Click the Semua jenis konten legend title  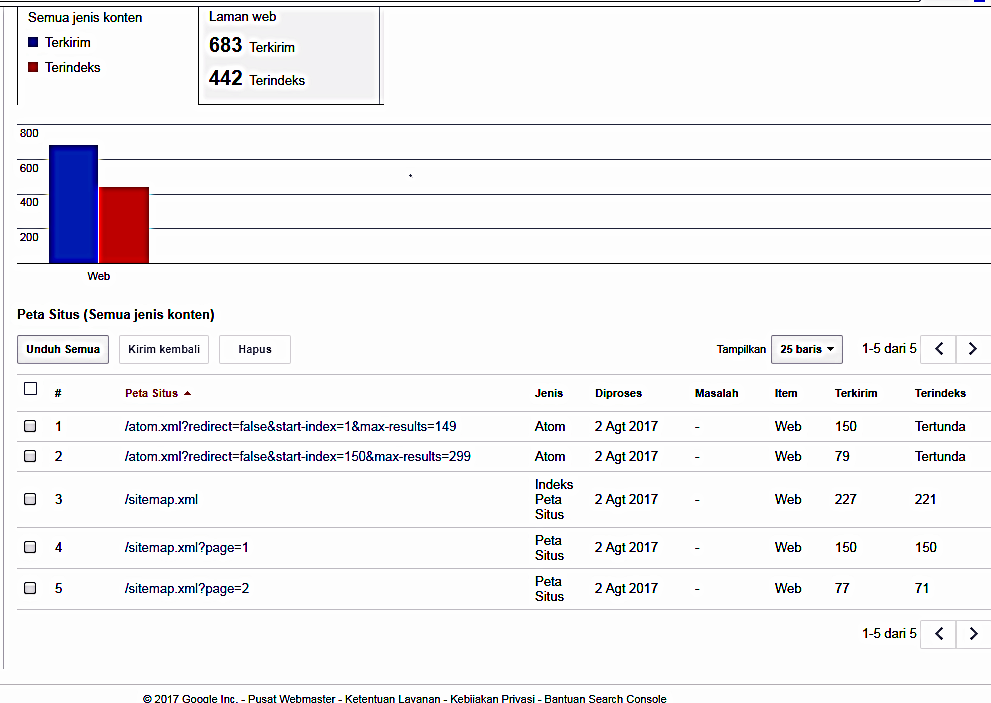85,18
